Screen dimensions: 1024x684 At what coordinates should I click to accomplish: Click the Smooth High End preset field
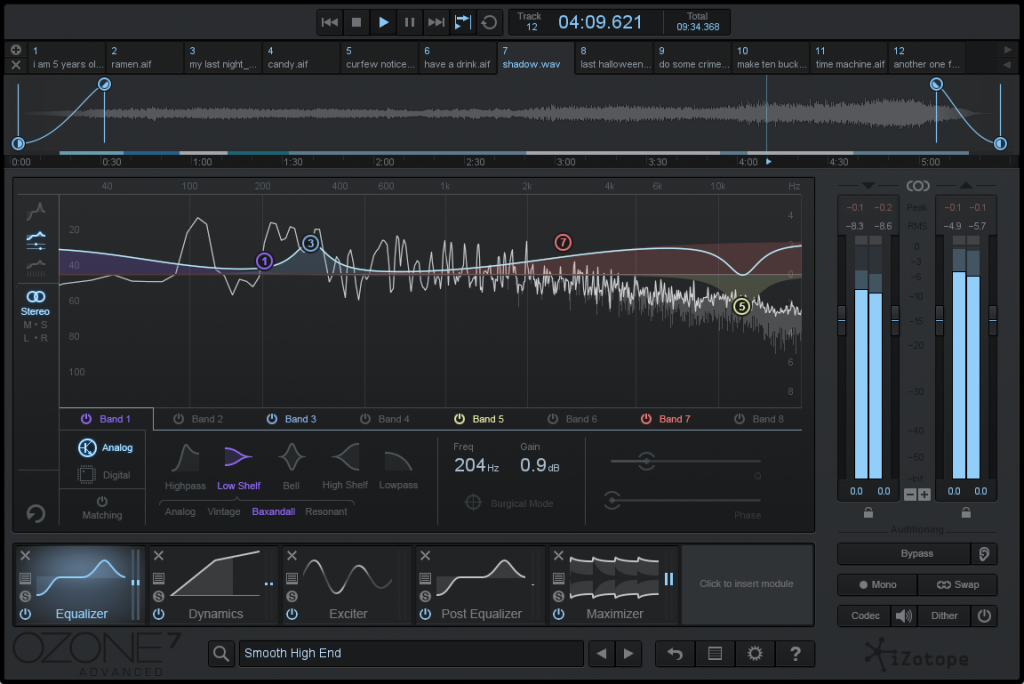pyautogui.click(x=410, y=653)
